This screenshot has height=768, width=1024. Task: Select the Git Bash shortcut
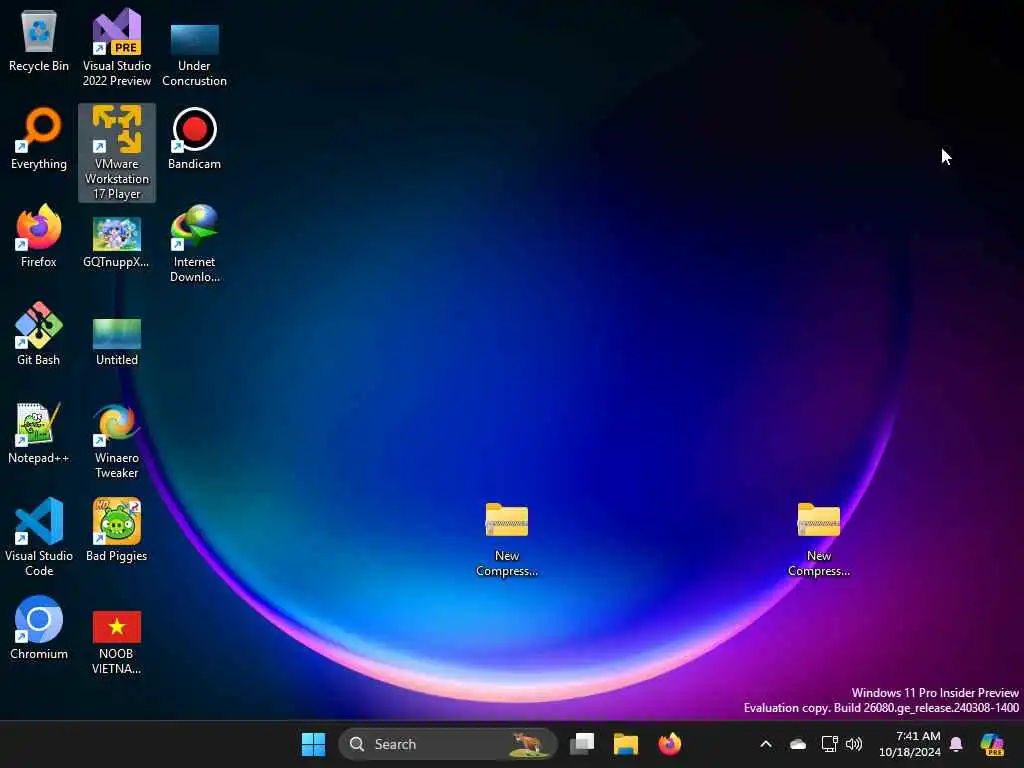pyautogui.click(x=39, y=334)
